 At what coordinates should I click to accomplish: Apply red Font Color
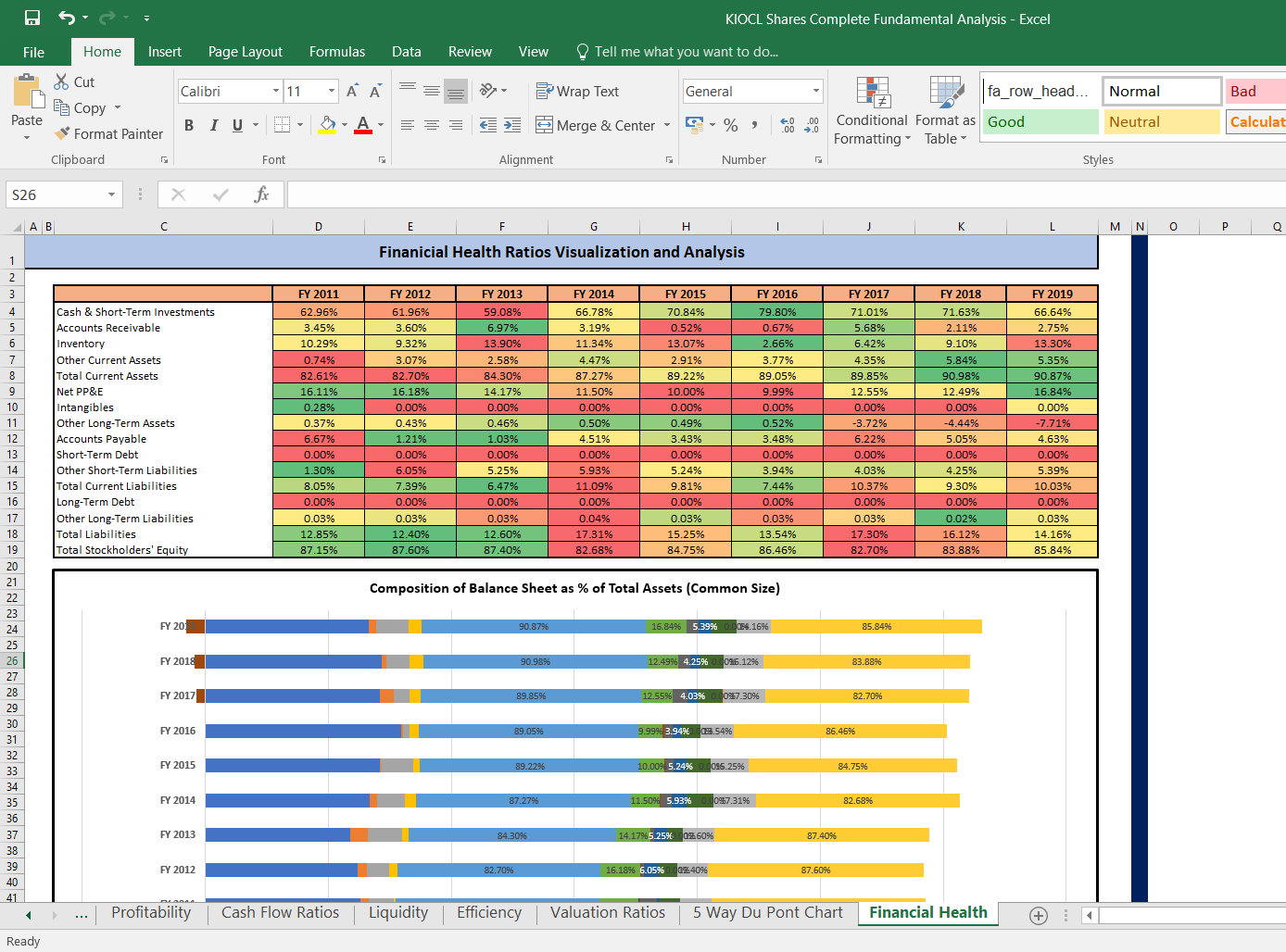coord(363,125)
